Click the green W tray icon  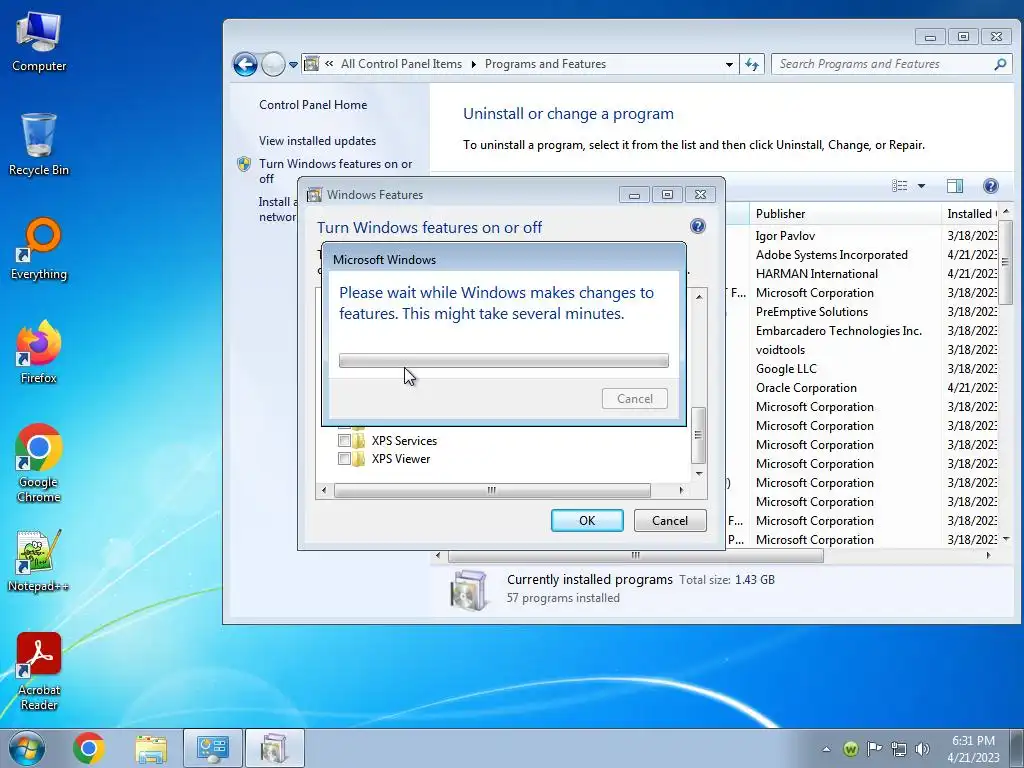(850, 748)
